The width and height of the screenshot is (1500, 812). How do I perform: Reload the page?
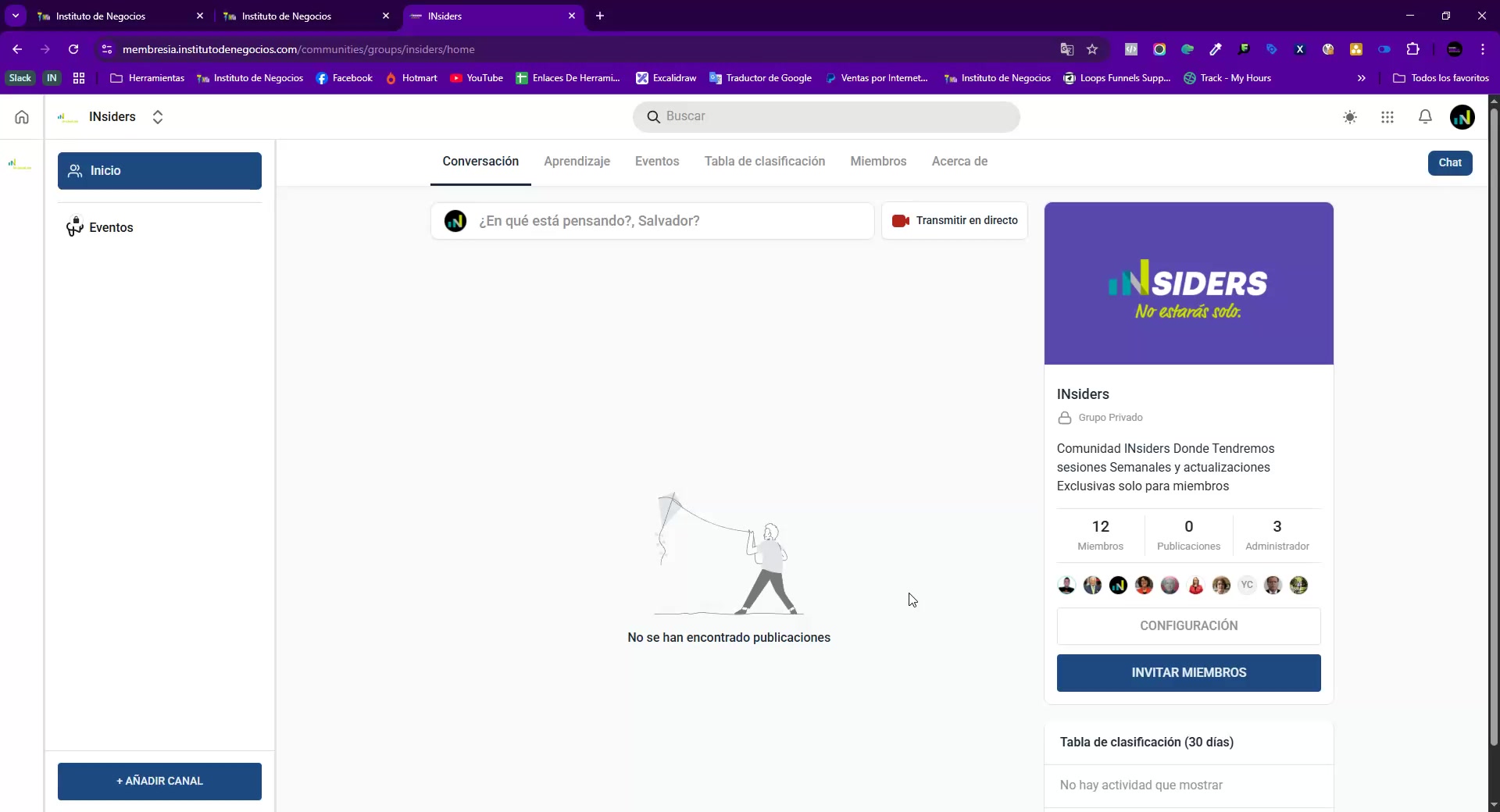click(x=73, y=49)
